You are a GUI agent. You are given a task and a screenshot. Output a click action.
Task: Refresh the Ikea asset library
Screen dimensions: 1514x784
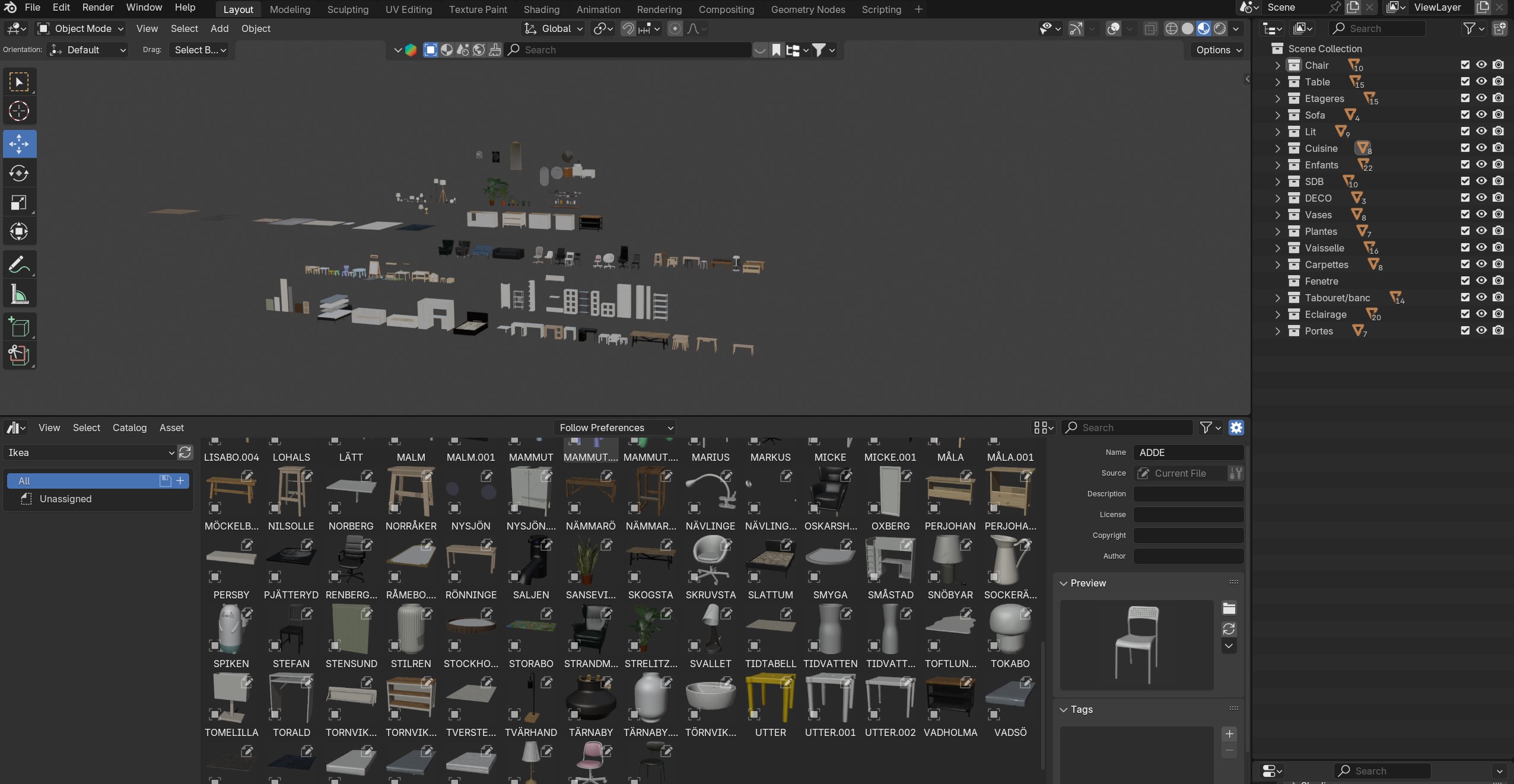tap(185, 452)
